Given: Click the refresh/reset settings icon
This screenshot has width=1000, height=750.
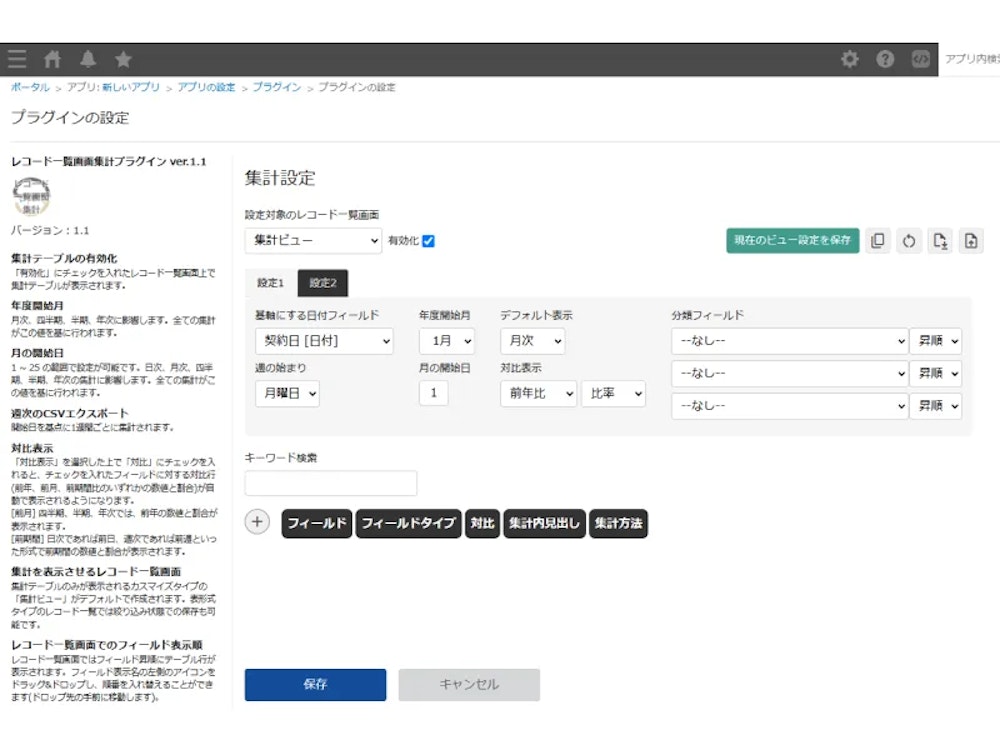Looking at the screenshot, I should (x=909, y=241).
